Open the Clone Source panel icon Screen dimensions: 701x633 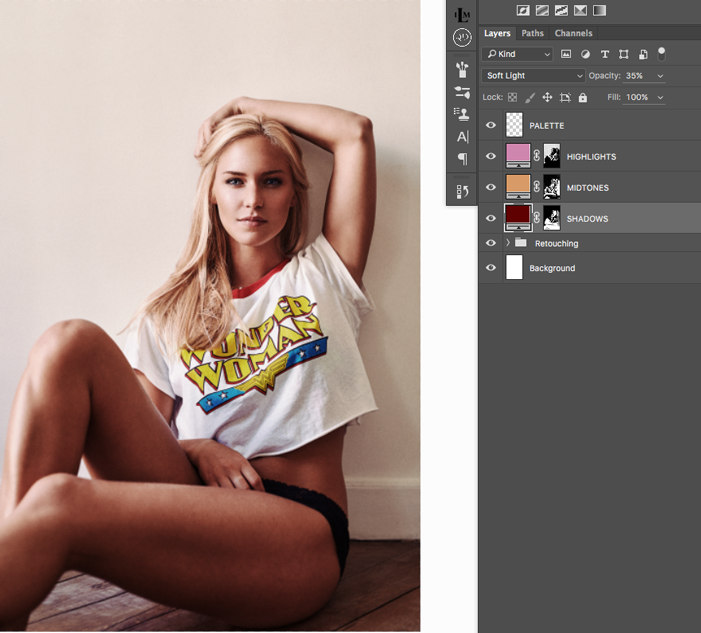click(462, 114)
